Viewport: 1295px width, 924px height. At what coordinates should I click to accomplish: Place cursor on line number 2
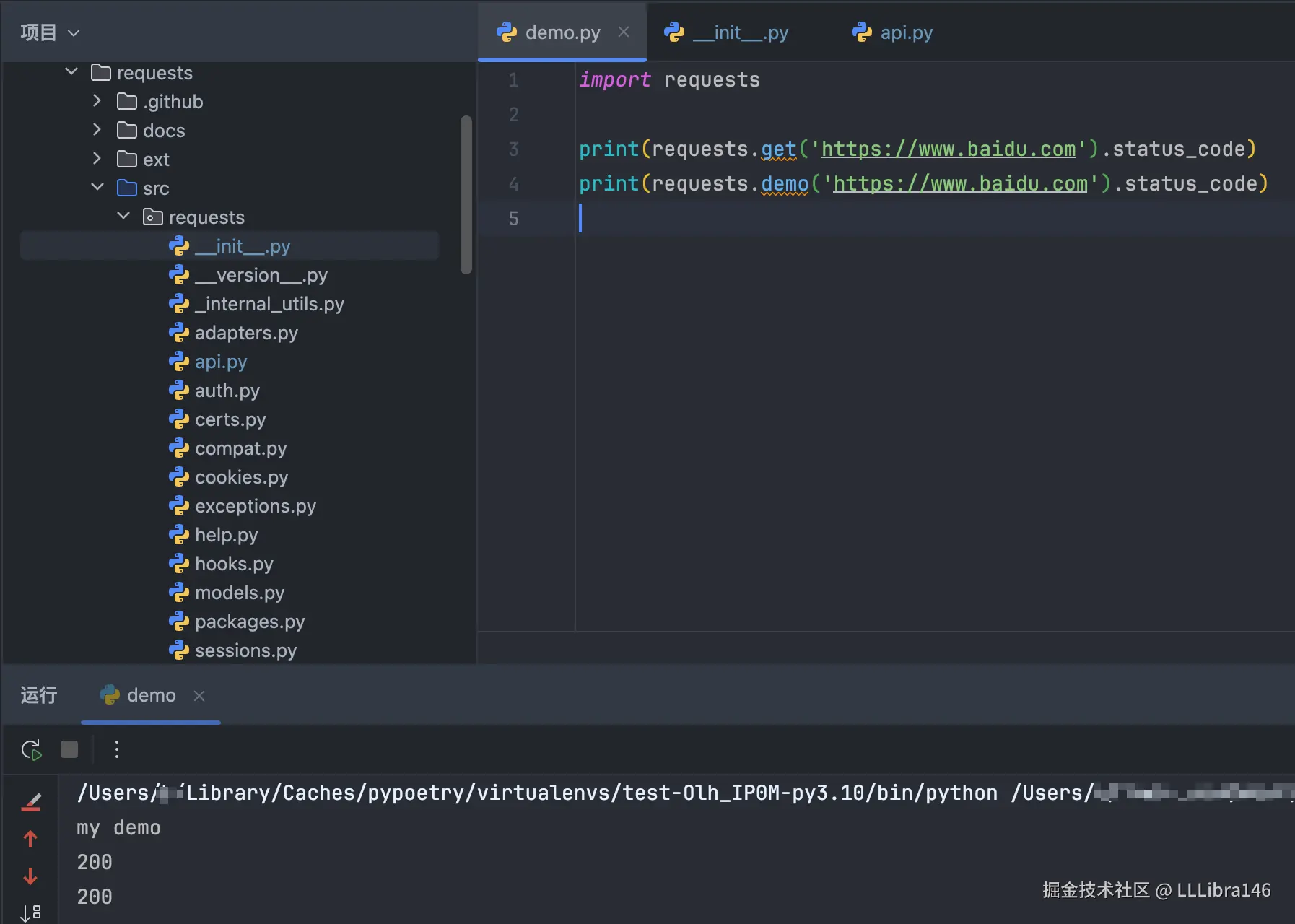(513, 114)
